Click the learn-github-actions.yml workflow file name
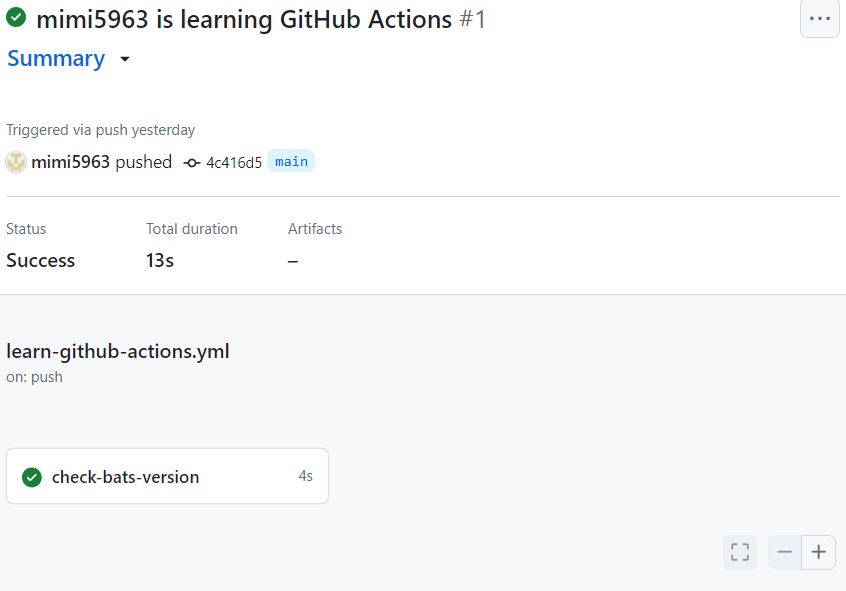The image size is (846, 591). [118, 351]
